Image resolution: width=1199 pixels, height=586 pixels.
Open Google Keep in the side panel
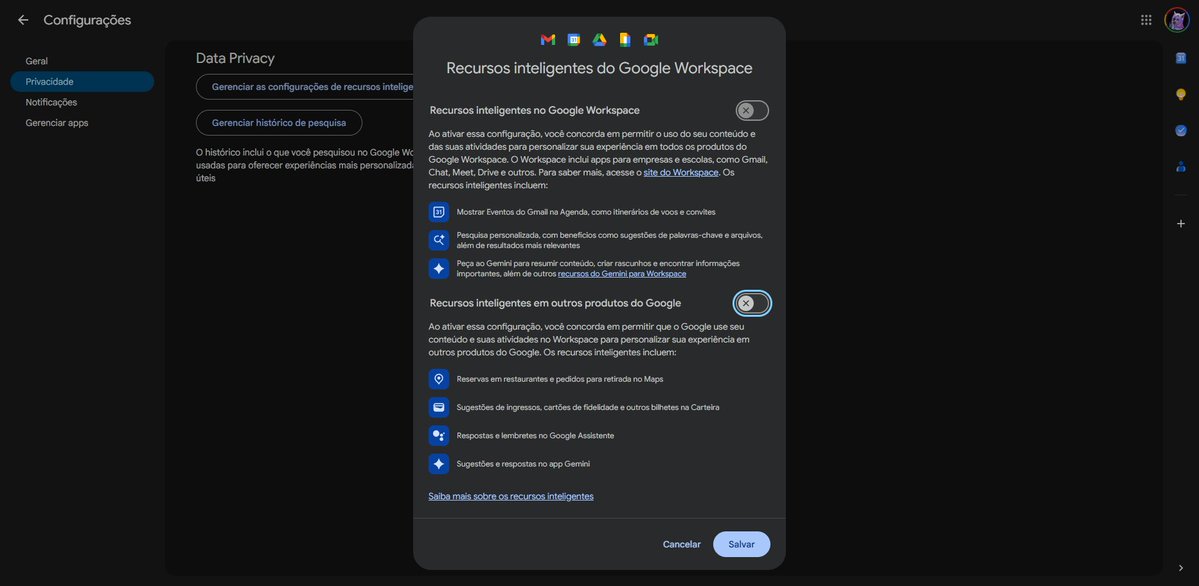[1181, 94]
